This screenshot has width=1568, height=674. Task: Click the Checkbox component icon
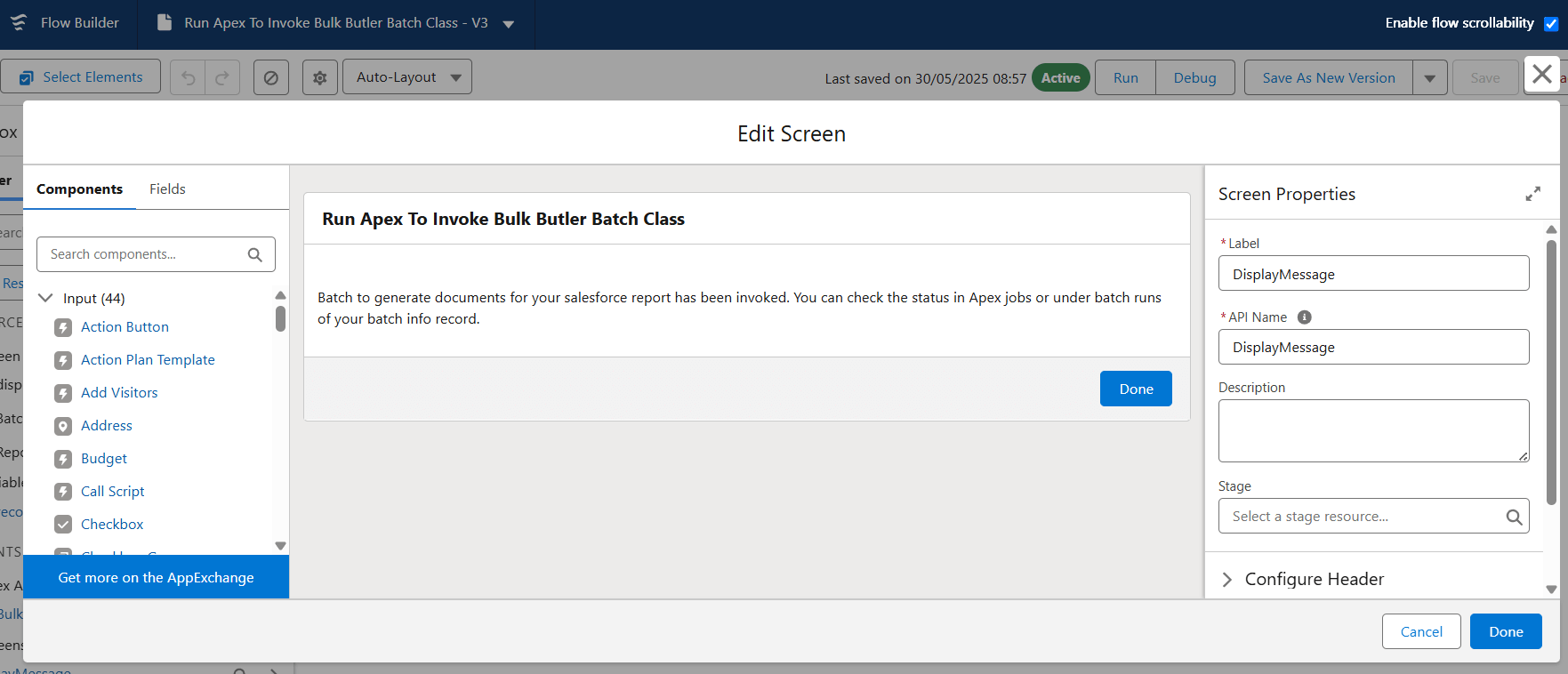pyautogui.click(x=63, y=525)
